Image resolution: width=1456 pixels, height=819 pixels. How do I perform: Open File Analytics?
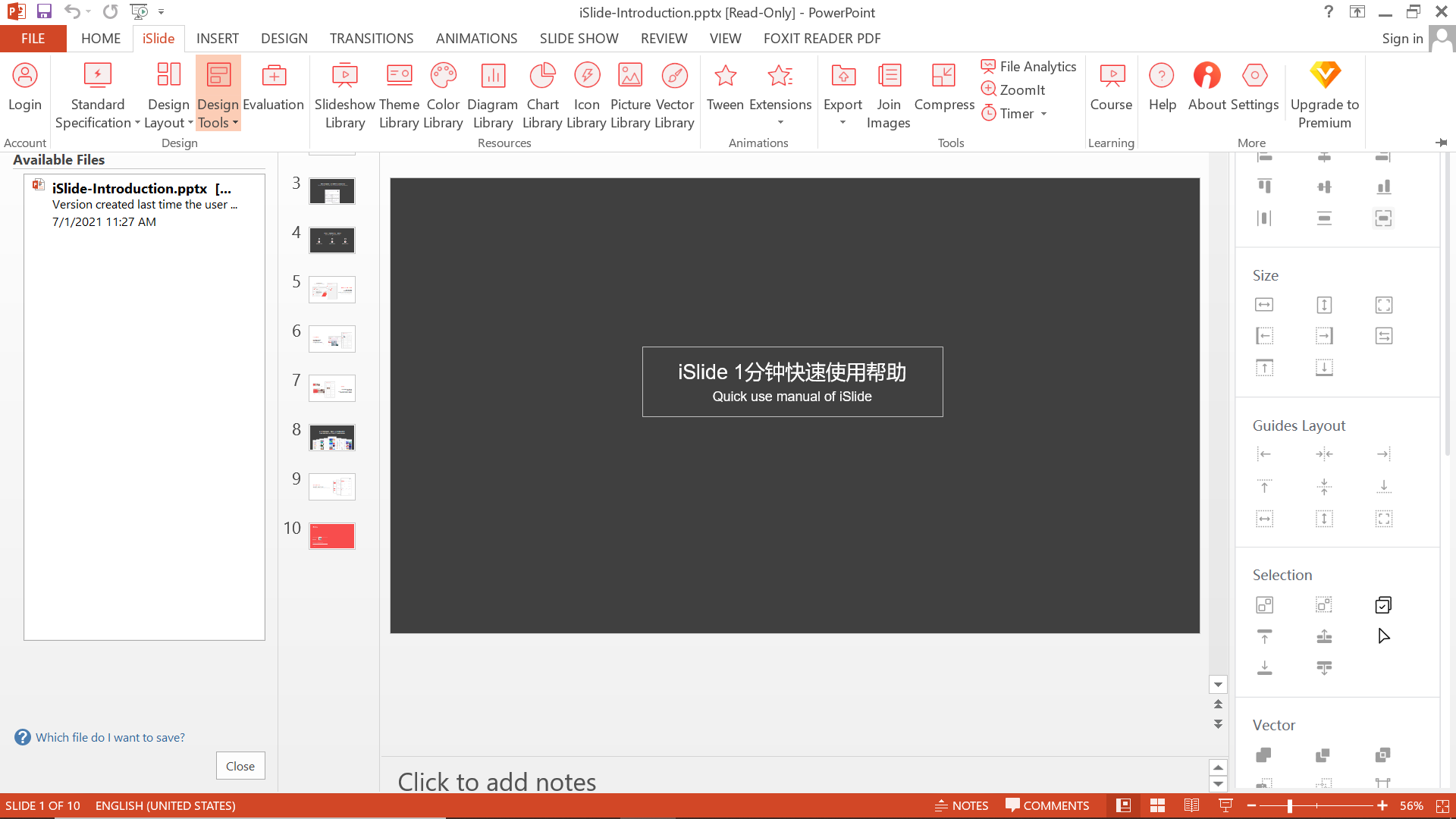pyautogui.click(x=1028, y=67)
